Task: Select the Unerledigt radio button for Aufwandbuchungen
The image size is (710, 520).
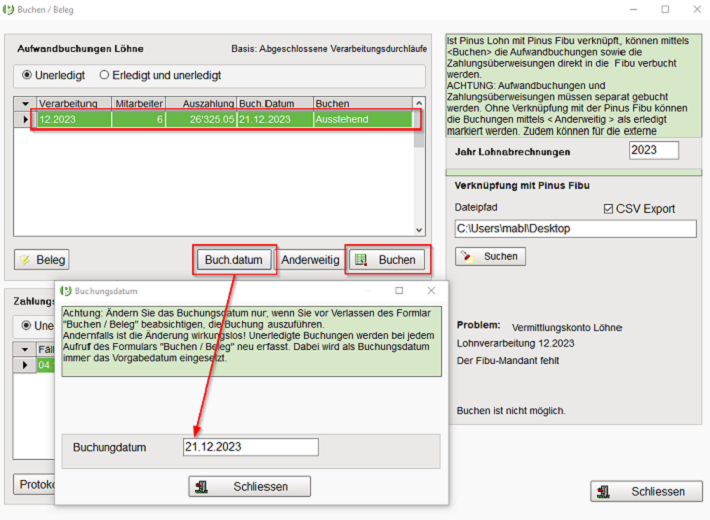Action: [x=27, y=75]
